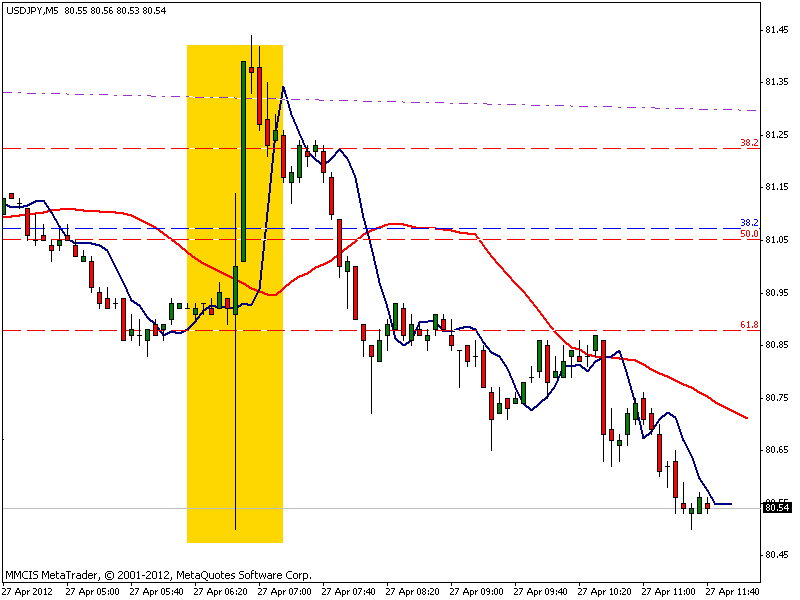Click the 80.75 price axis label

click(x=777, y=398)
